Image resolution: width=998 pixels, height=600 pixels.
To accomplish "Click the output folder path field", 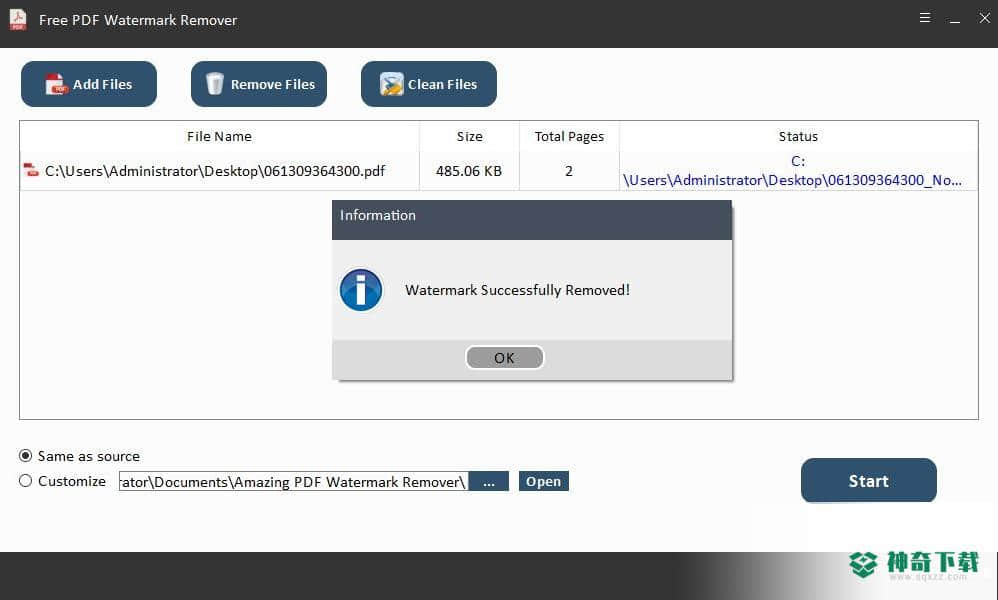I will [x=293, y=482].
